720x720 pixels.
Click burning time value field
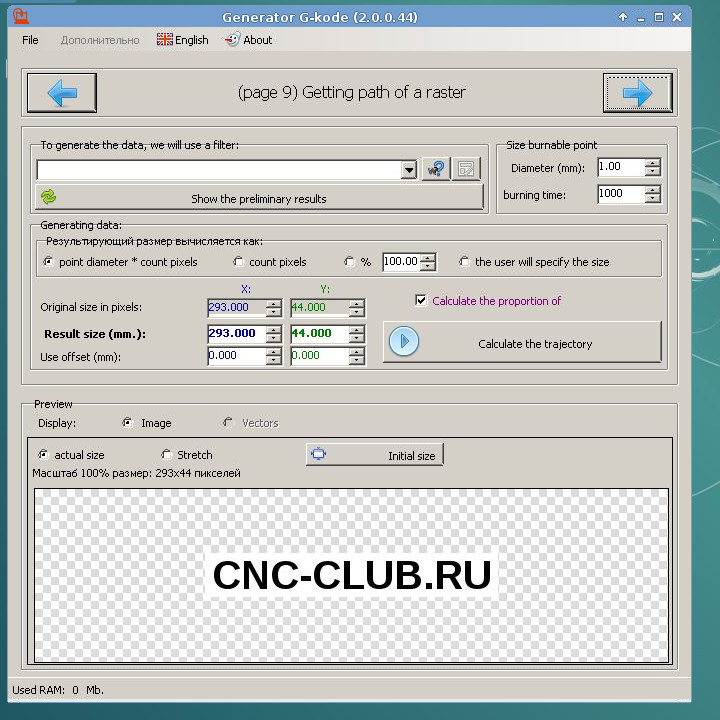[621, 194]
